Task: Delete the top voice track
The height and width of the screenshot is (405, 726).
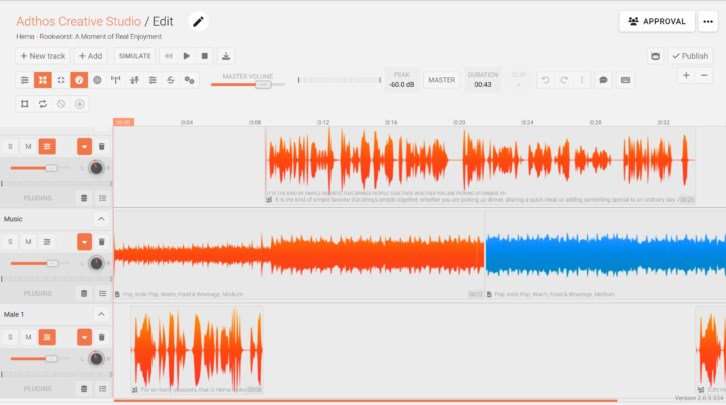Action: (101, 147)
